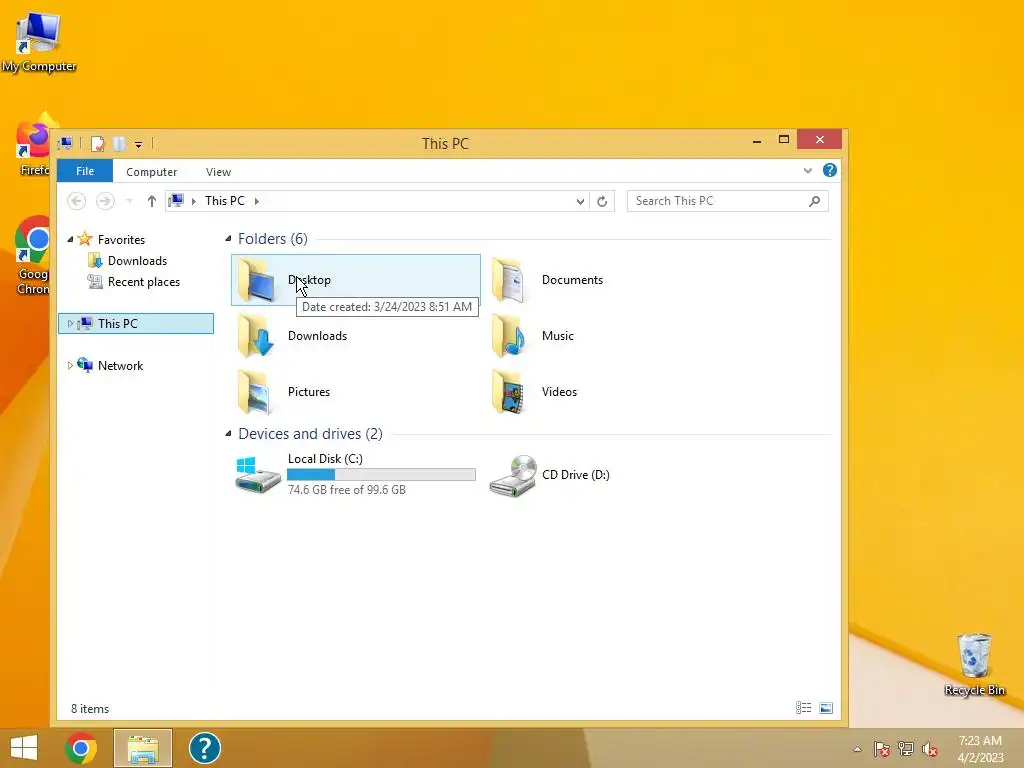Show hidden tray icons arrow
The width and height of the screenshot is (1024, 768).
pos(857,749)
